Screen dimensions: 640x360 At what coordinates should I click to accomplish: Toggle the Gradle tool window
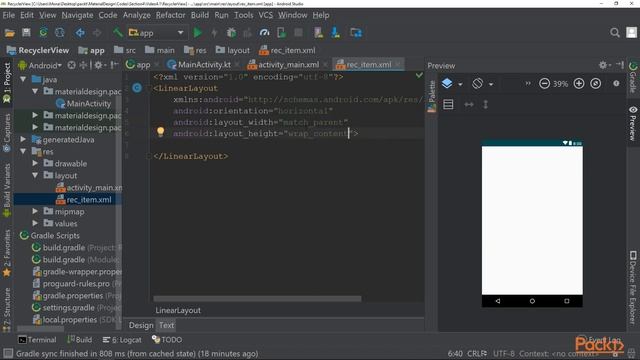click(x=633, y=78)
